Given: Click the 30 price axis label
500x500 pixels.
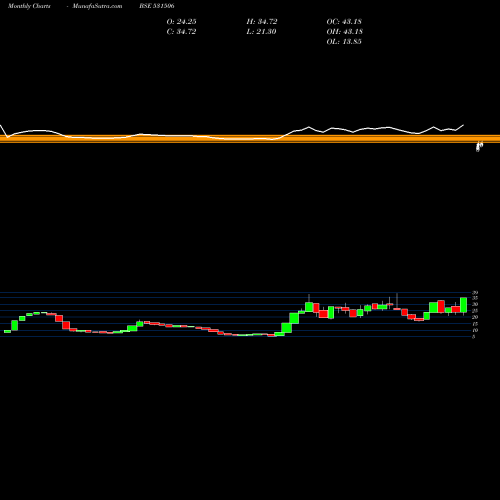Looking at the screenshot, I should coord(475,304).
